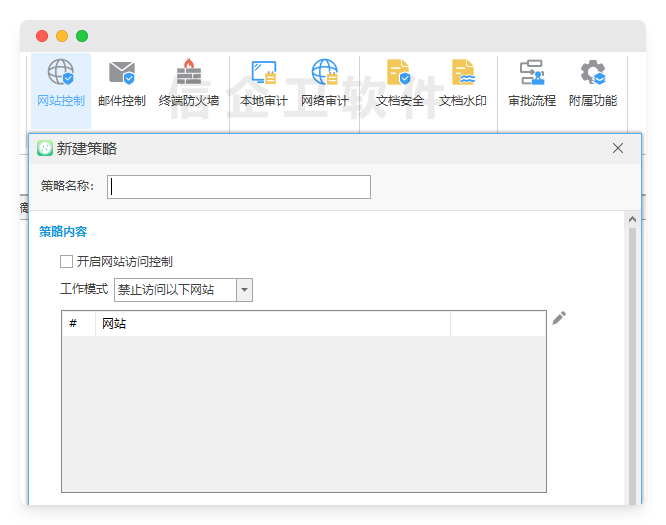Click the 网站 column header

pyautogui.click(x=272, y=324)
